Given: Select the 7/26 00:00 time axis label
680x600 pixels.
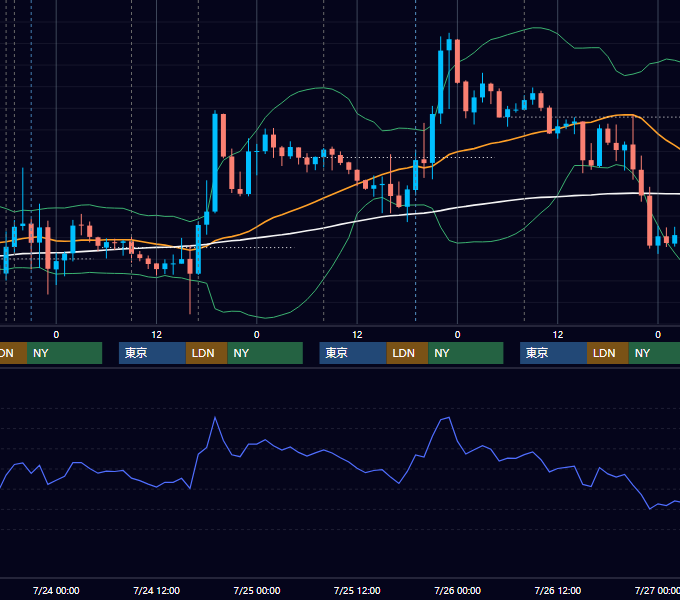Looking at the screenshot, I should (x=458, y=590).
